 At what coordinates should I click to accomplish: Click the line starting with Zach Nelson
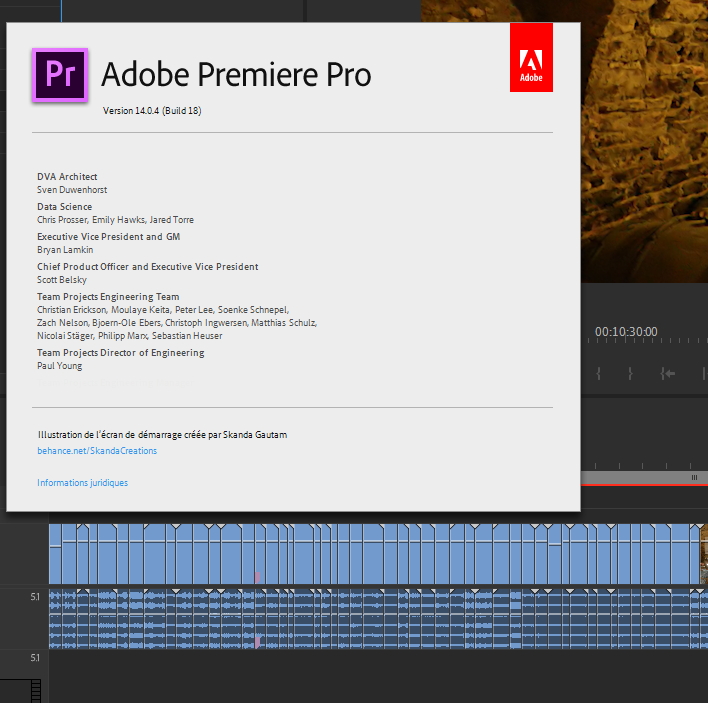177,323
